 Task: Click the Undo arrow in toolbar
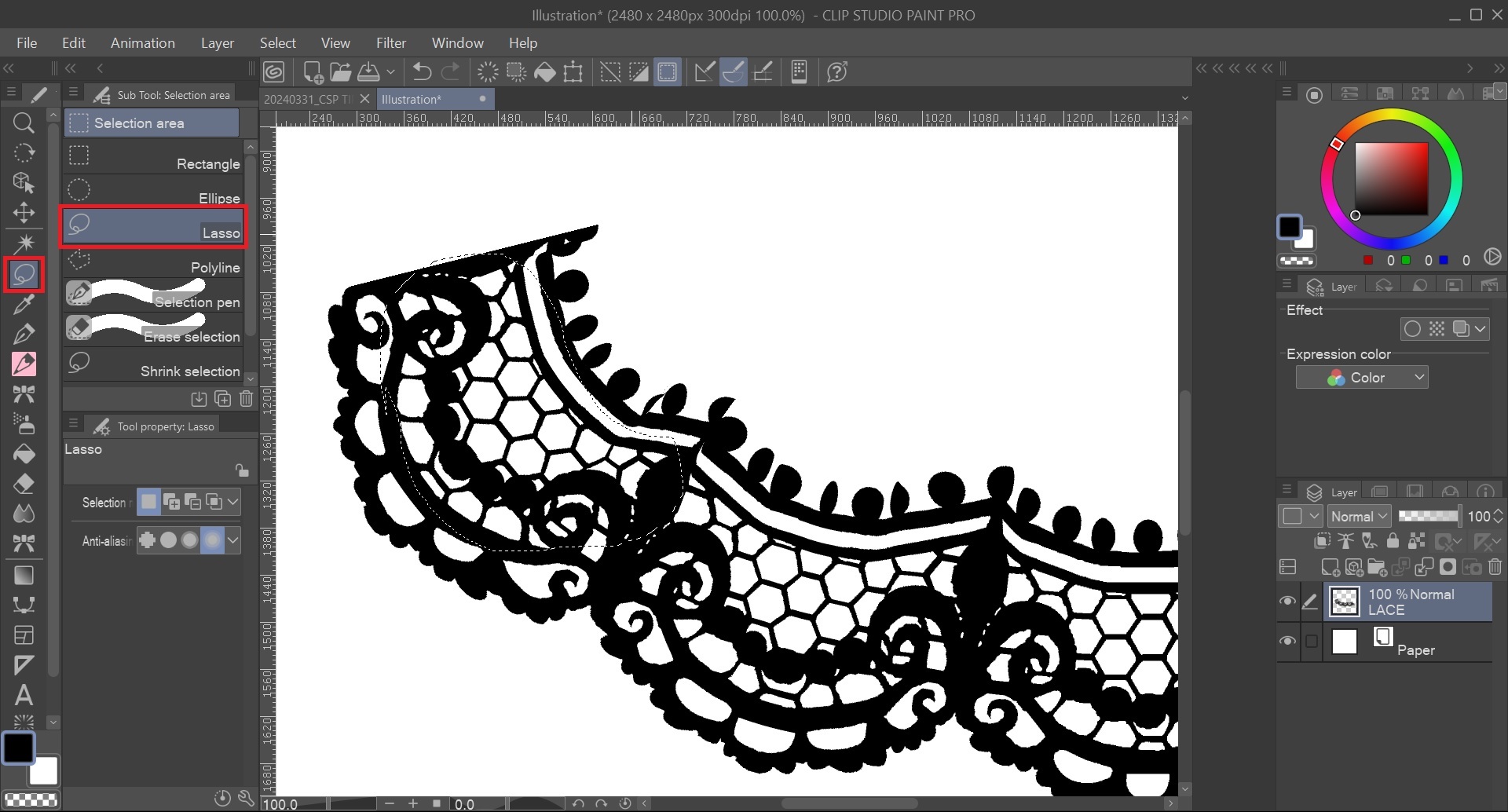click(x=422, y=72)
